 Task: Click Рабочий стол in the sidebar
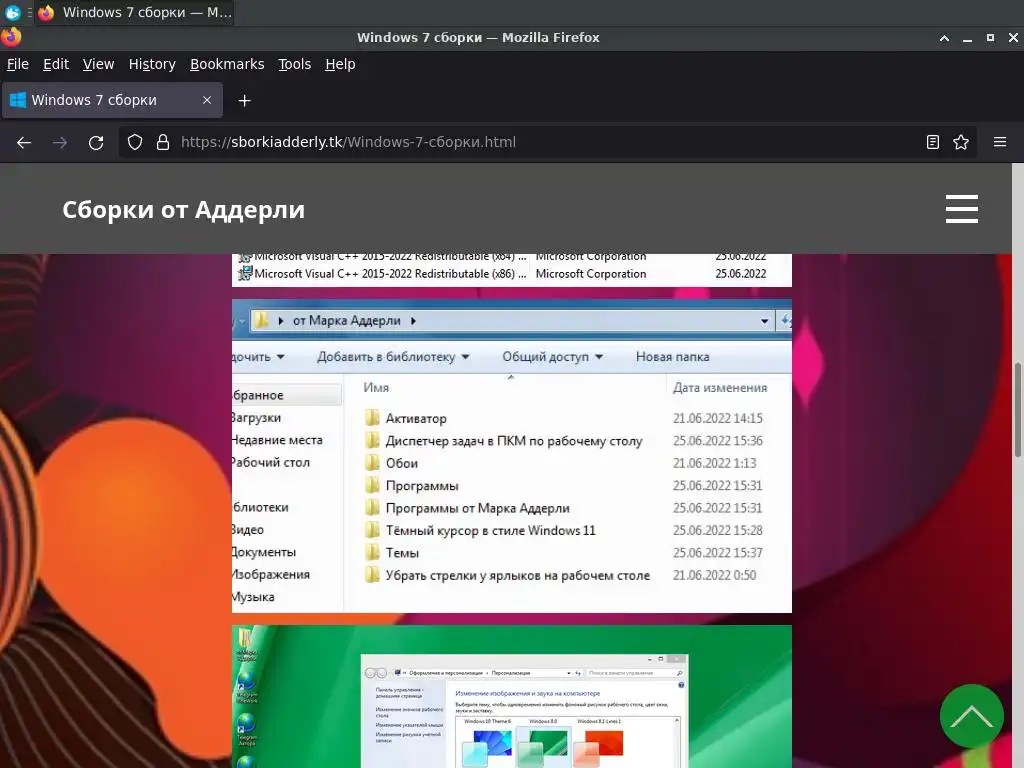[x=270, y=462]
